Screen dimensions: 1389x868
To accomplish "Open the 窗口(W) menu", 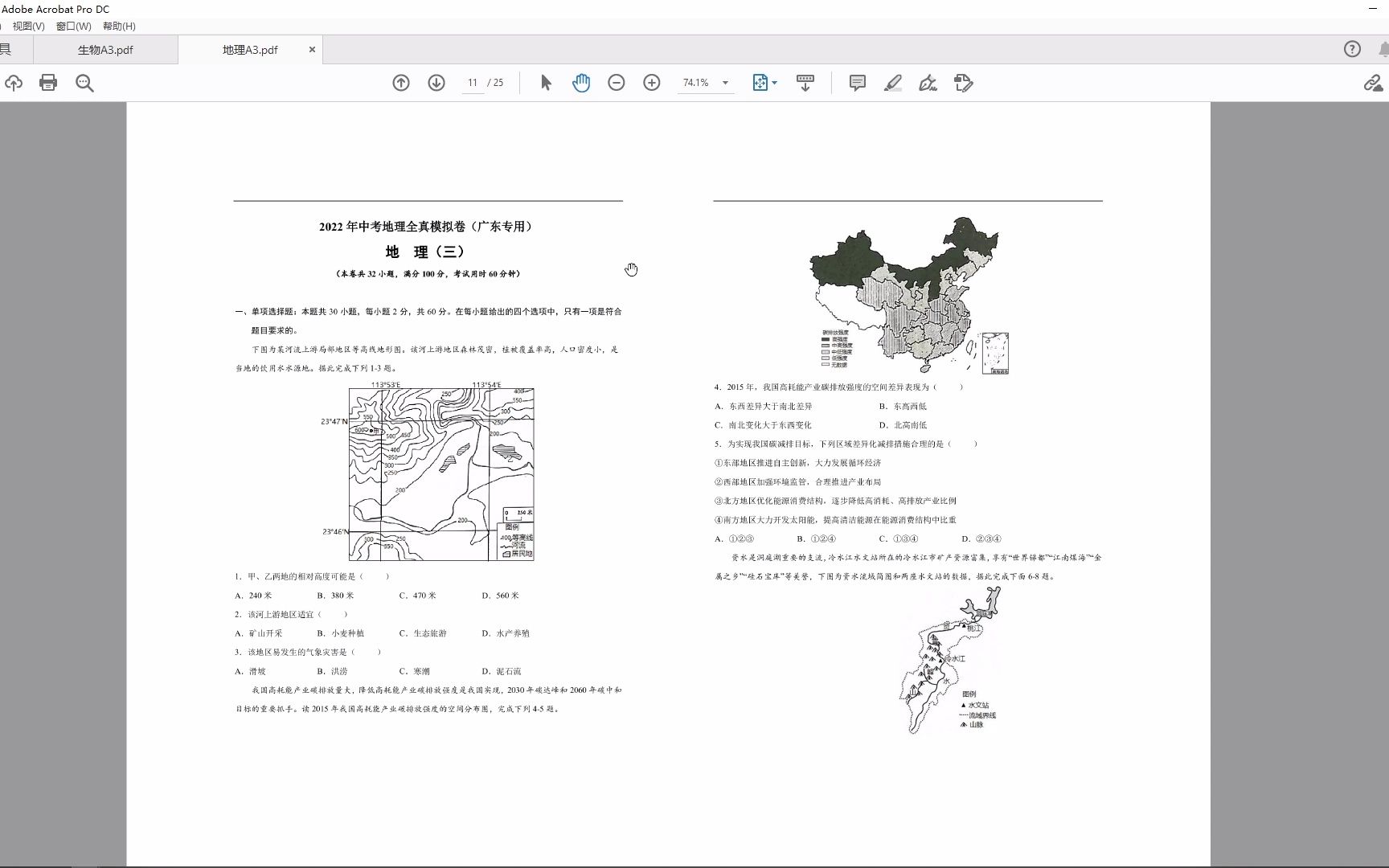I will click(73, 26).
